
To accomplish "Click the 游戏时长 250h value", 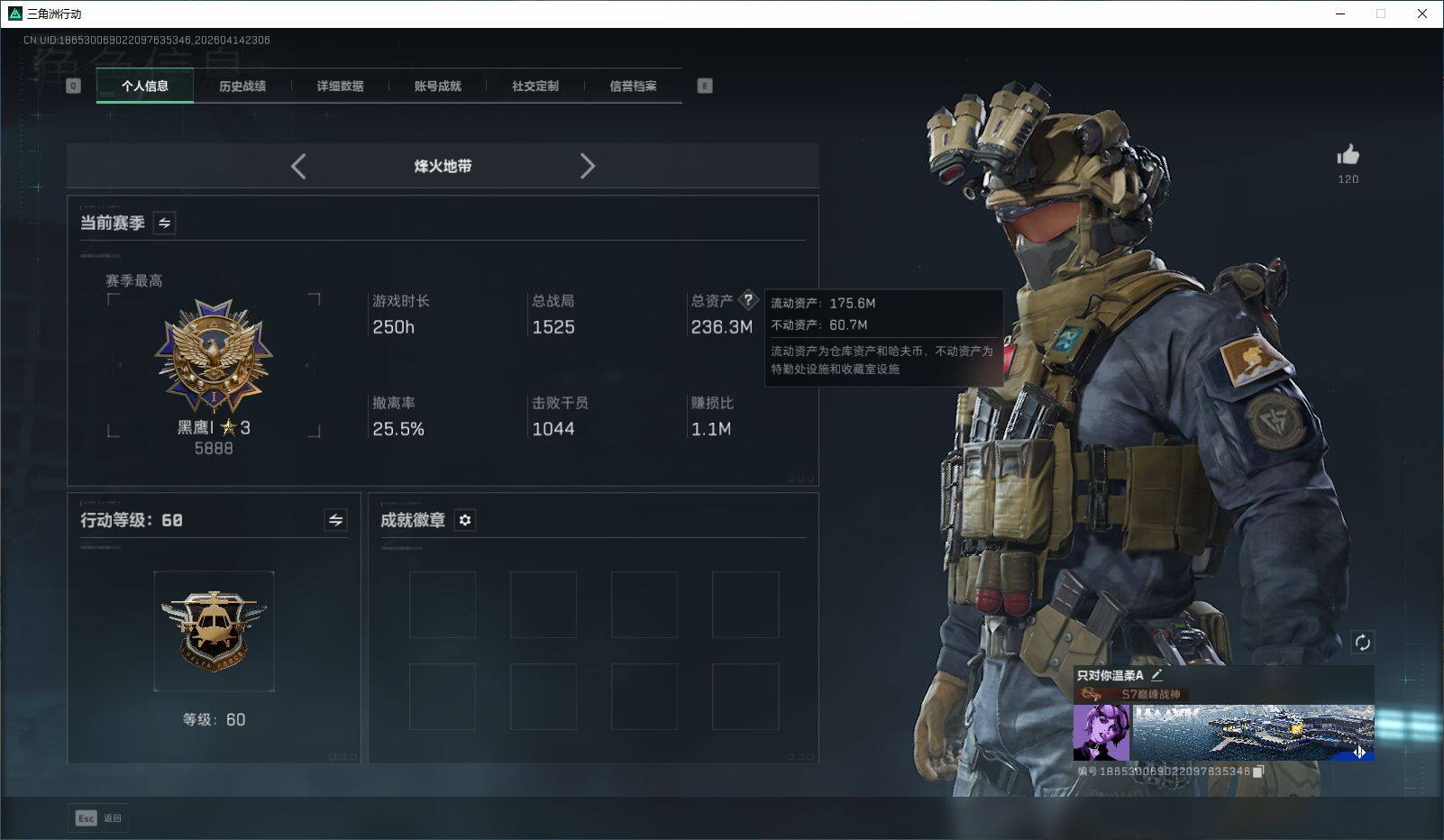I will point(394,327).
